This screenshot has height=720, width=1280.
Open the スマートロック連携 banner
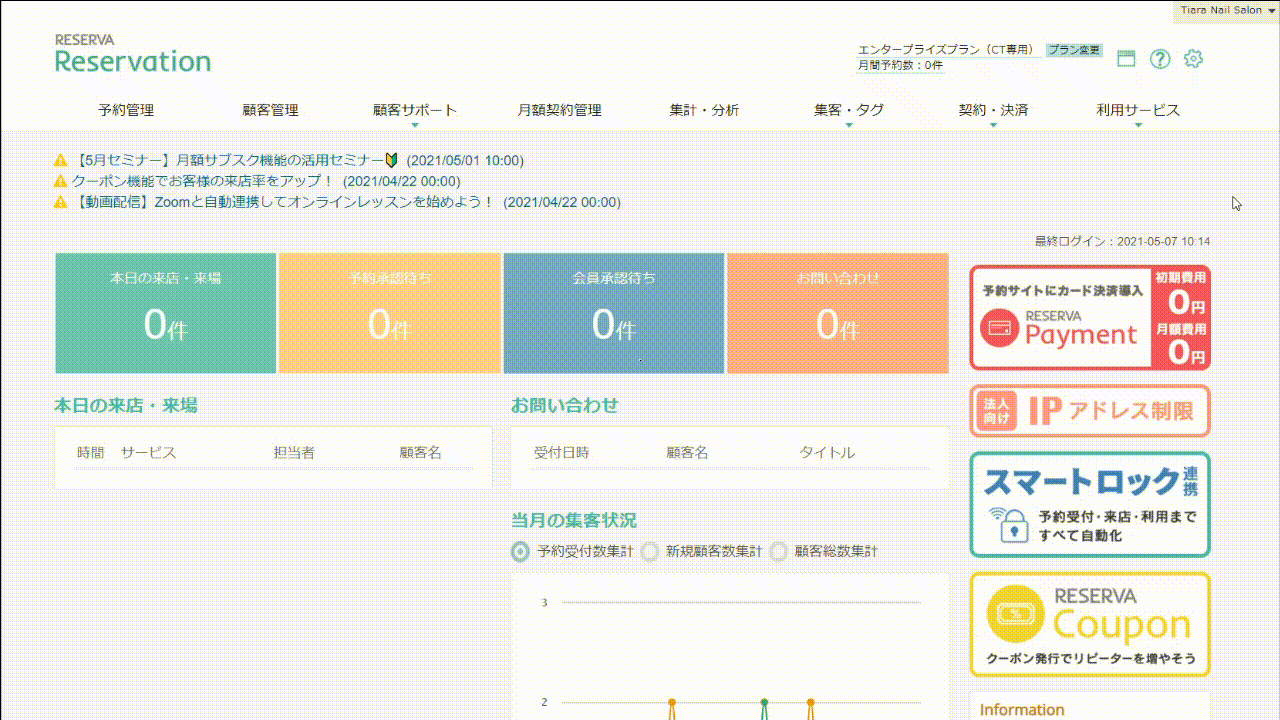tap(1090, 505)
